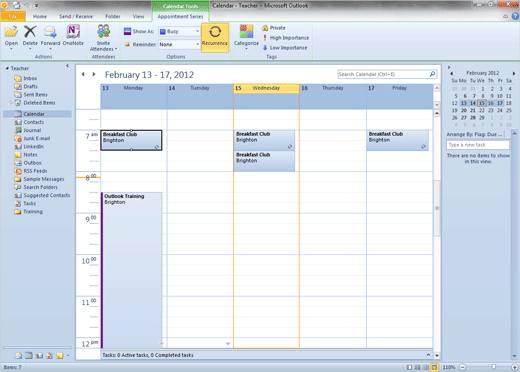Delete the selected appointment series
Image resolution: width=520 pixels, height=372 pixels.
point(30,36)
